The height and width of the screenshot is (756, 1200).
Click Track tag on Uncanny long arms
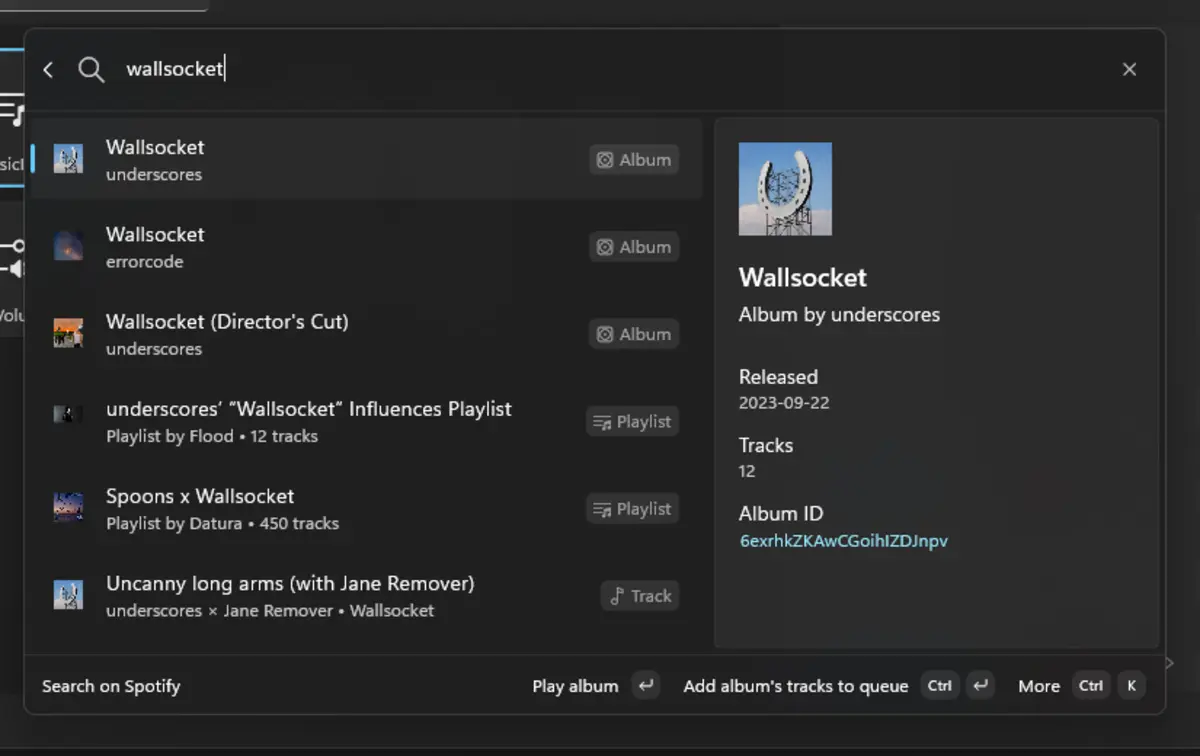[640, 596]
